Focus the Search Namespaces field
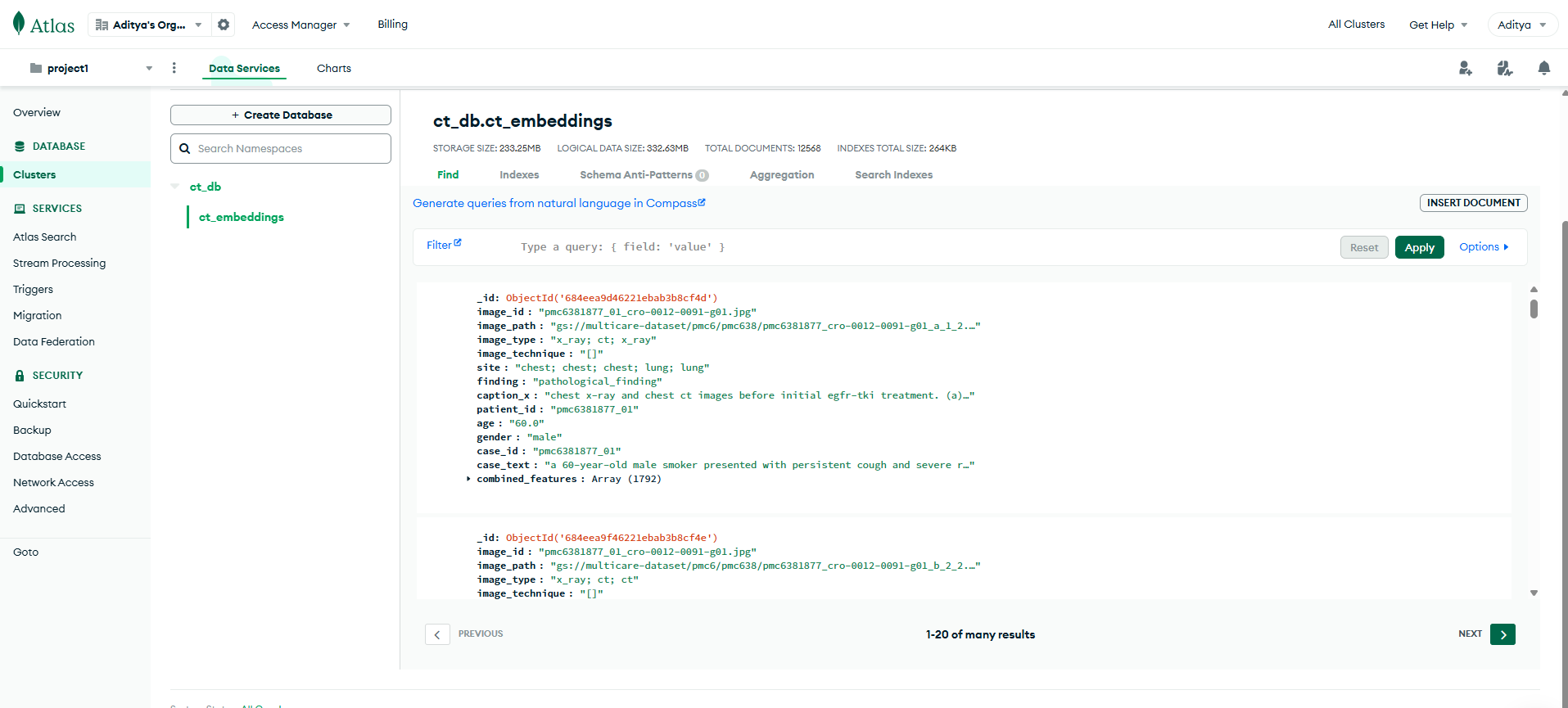This screenshot has width=1568, height=708. tap(281, 148)
